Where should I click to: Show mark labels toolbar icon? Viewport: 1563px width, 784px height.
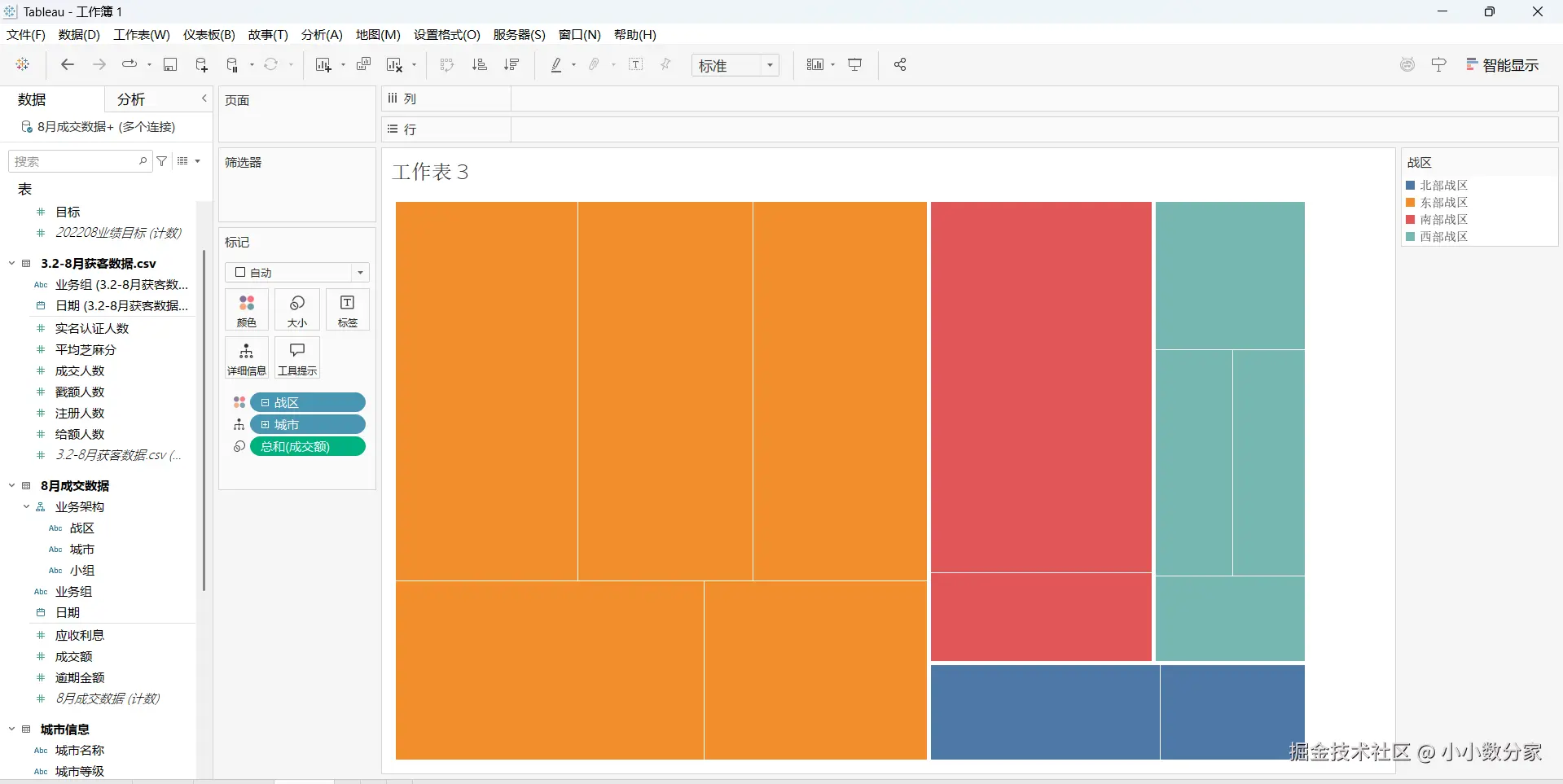(x=636, y=64)
